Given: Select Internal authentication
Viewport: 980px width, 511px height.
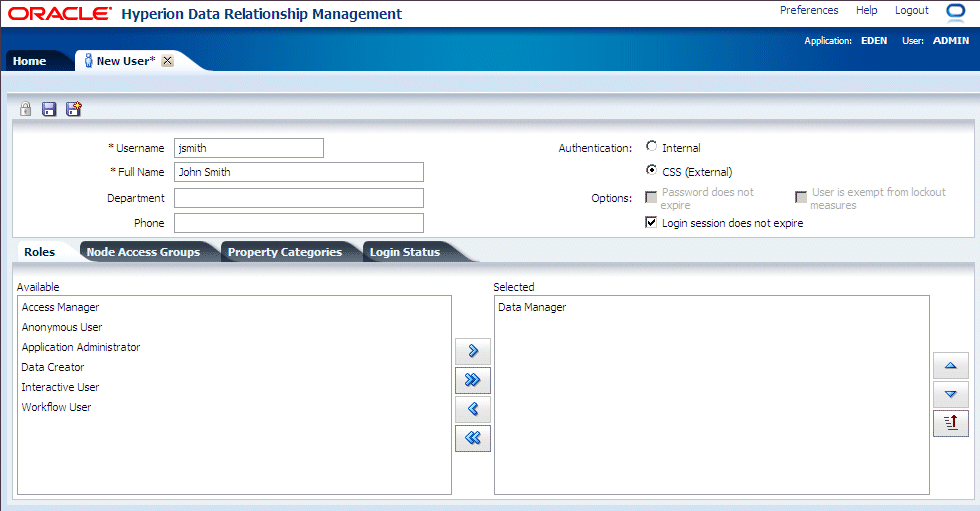Looking at the screenshot, I should [x=651, y=146].
